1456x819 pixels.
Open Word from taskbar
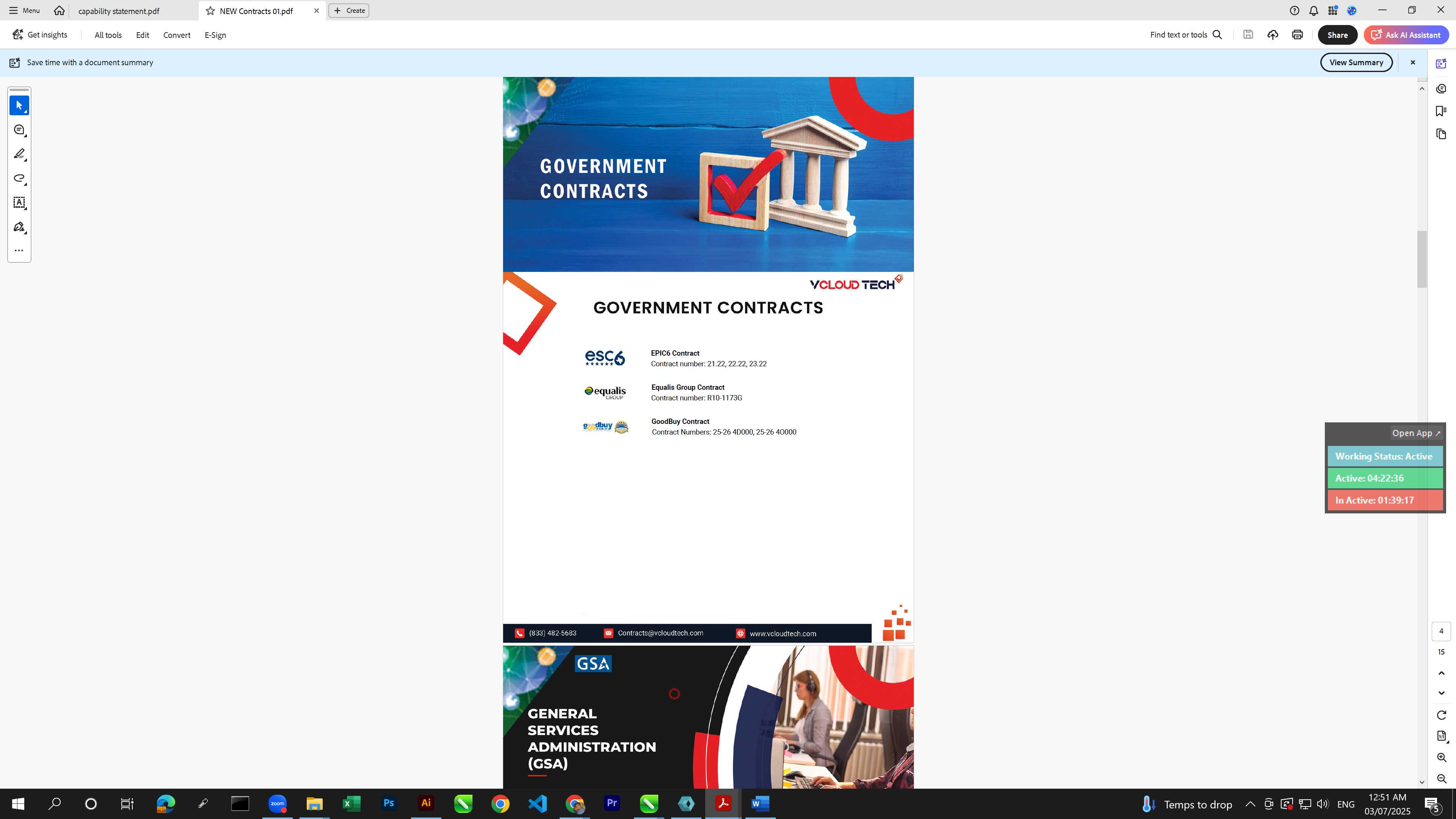tap(760, 804)
